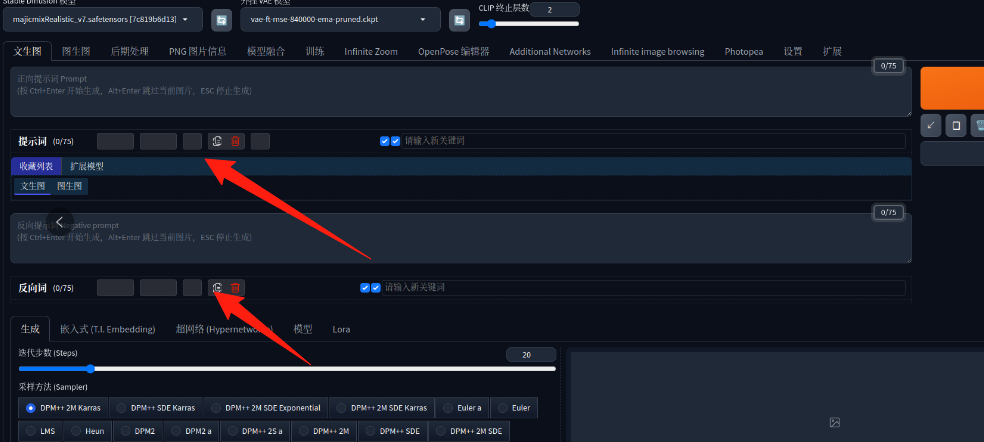Click the clipboard icon below the orange generate button
The image size is (984, 442).
pyautogui.click(x=956, y=126)
